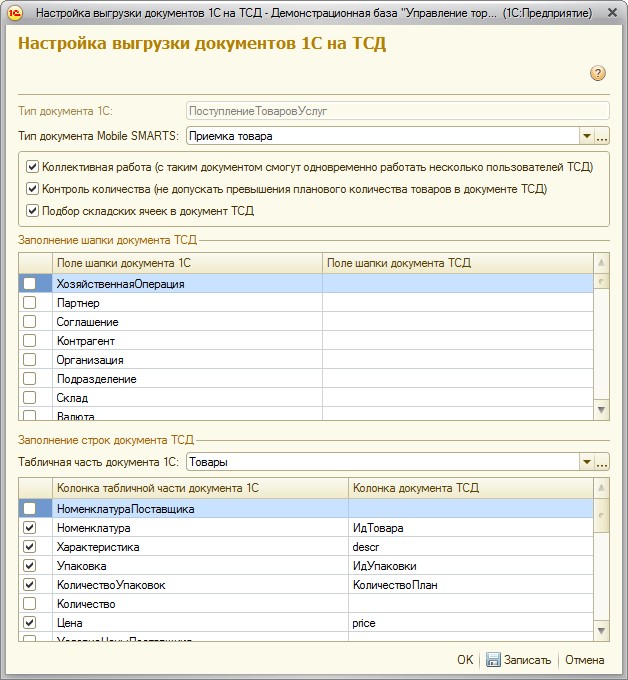
Task: Check the Организация row checkbox
Action: click(x=29, y=360)
